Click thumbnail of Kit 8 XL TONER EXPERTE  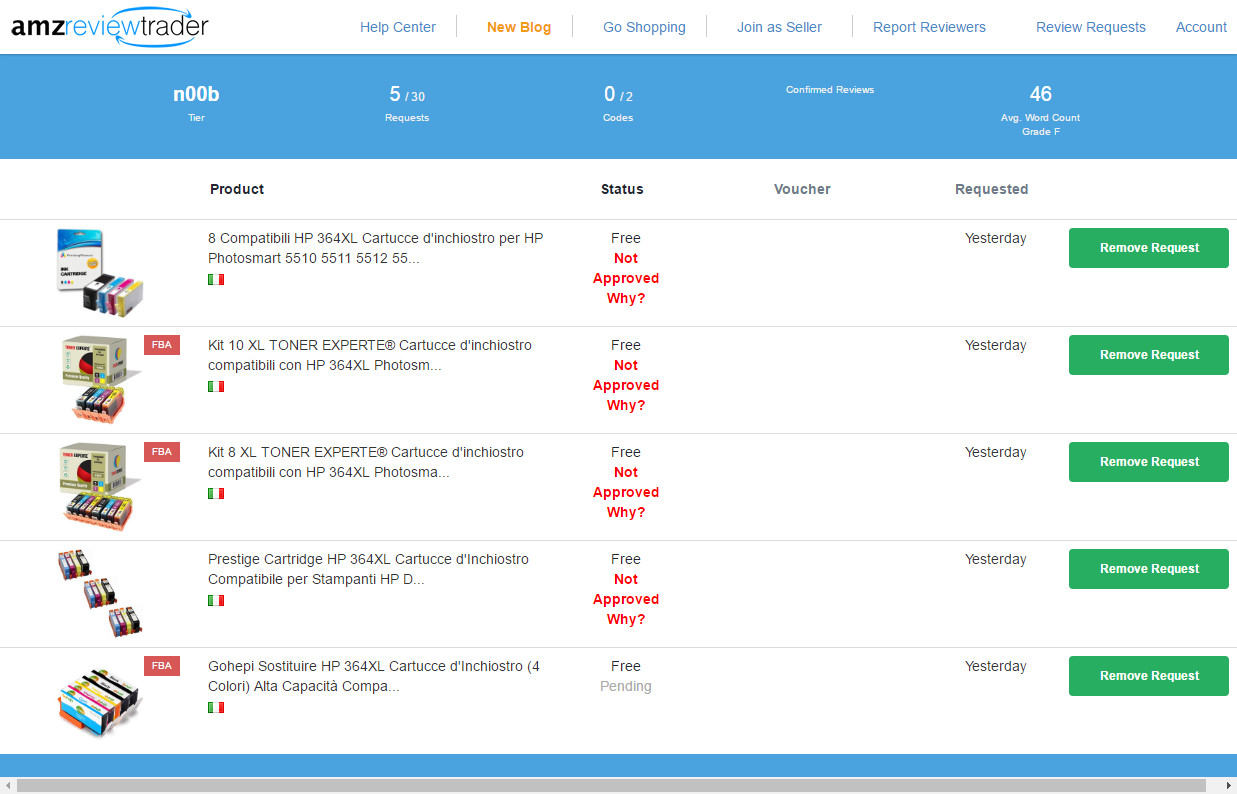tap(100, 487)
